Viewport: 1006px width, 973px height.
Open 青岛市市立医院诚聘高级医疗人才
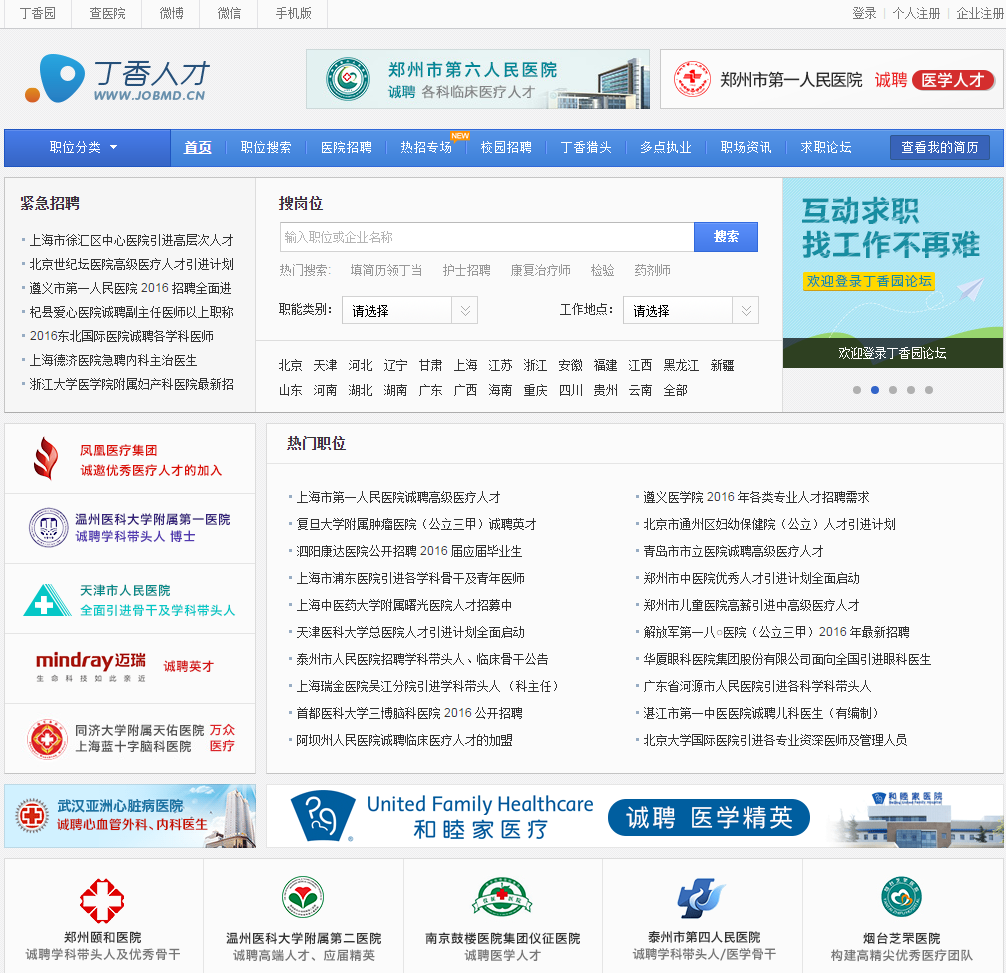pos(733,552)
